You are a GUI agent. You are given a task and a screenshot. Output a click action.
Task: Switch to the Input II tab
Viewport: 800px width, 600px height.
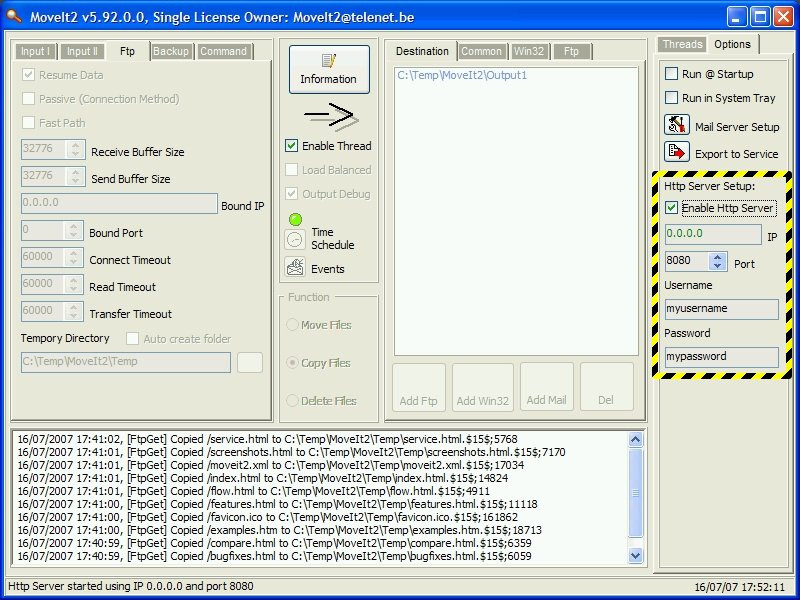point(82,52)
